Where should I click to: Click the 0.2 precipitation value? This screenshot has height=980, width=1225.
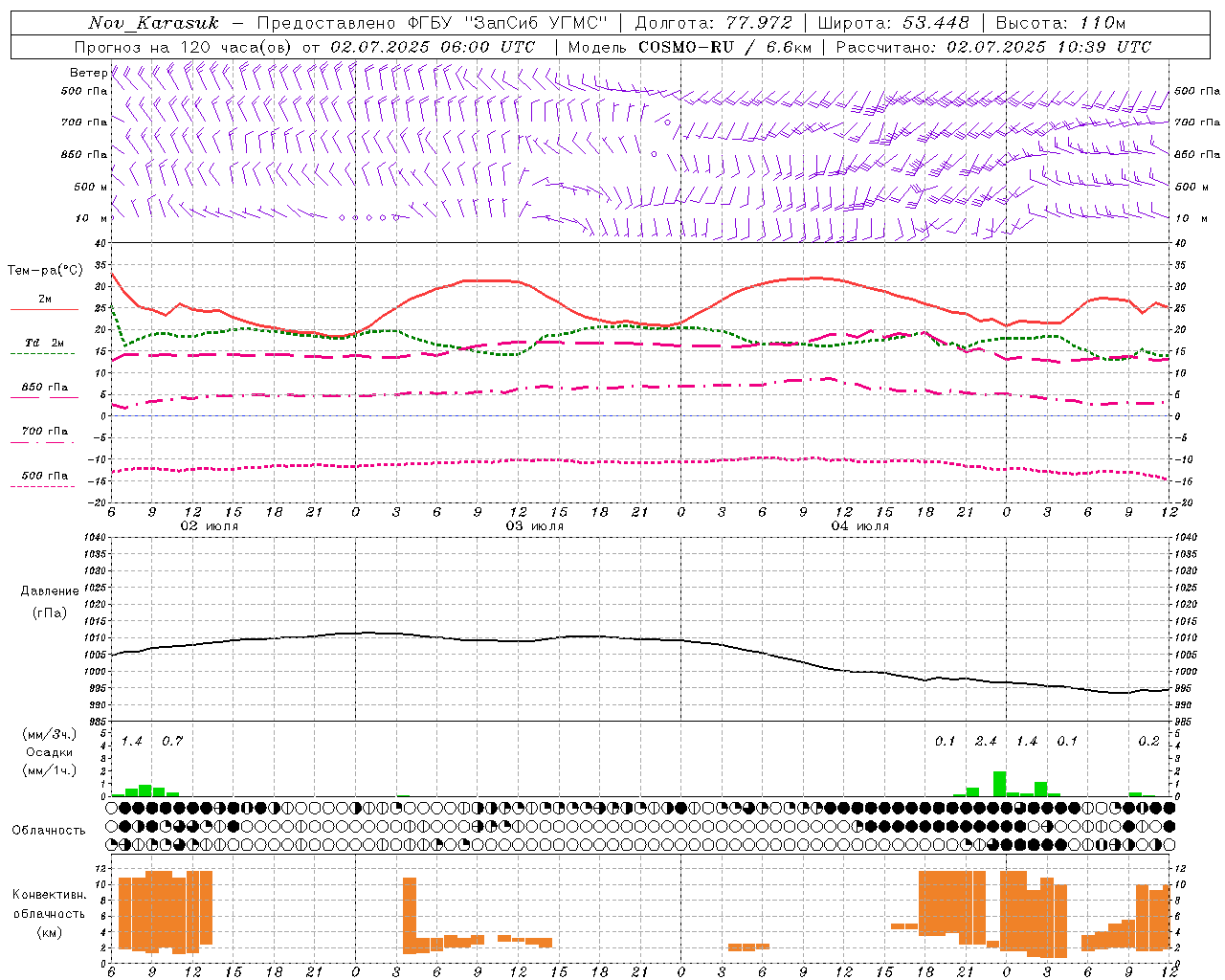pos(1148,742)
